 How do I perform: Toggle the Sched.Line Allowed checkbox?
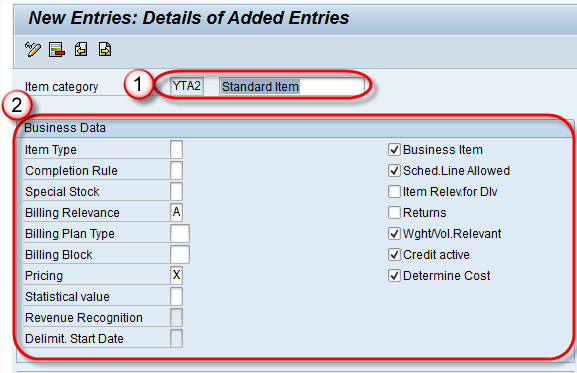point(394,171)
